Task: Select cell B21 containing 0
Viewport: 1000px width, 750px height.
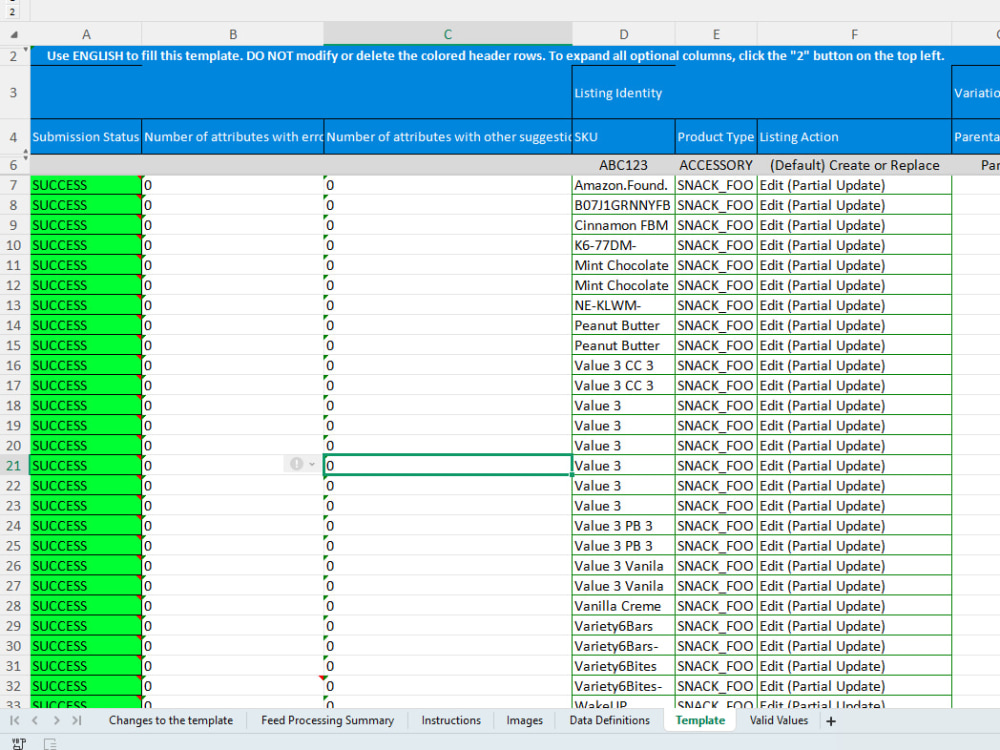Action: coord(233,466)
